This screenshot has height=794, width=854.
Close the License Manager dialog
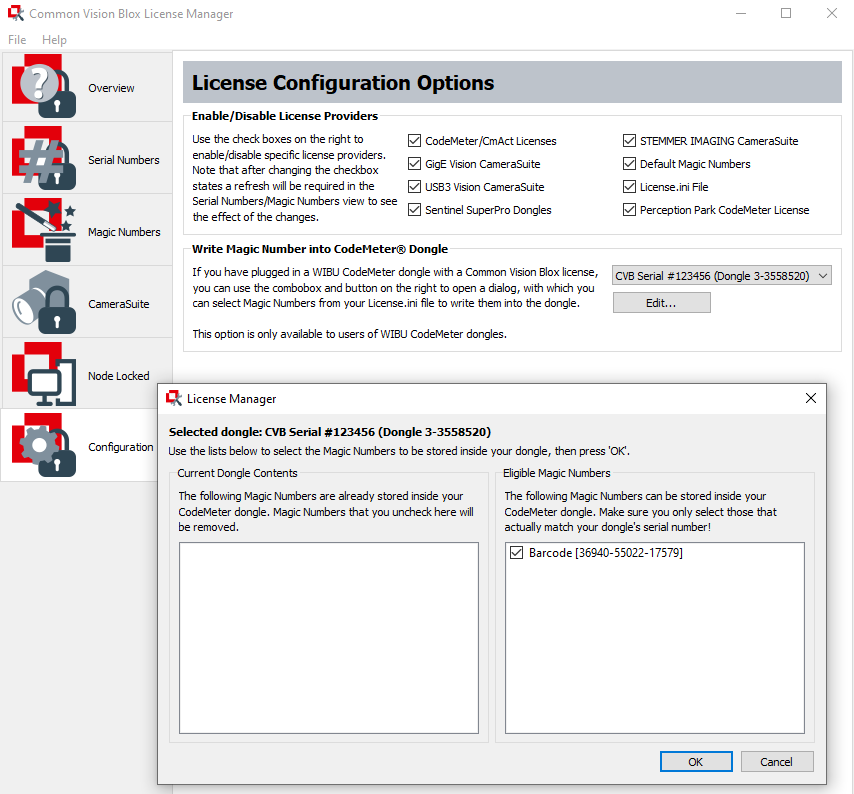pyautogui.click(x=811, y=399)
